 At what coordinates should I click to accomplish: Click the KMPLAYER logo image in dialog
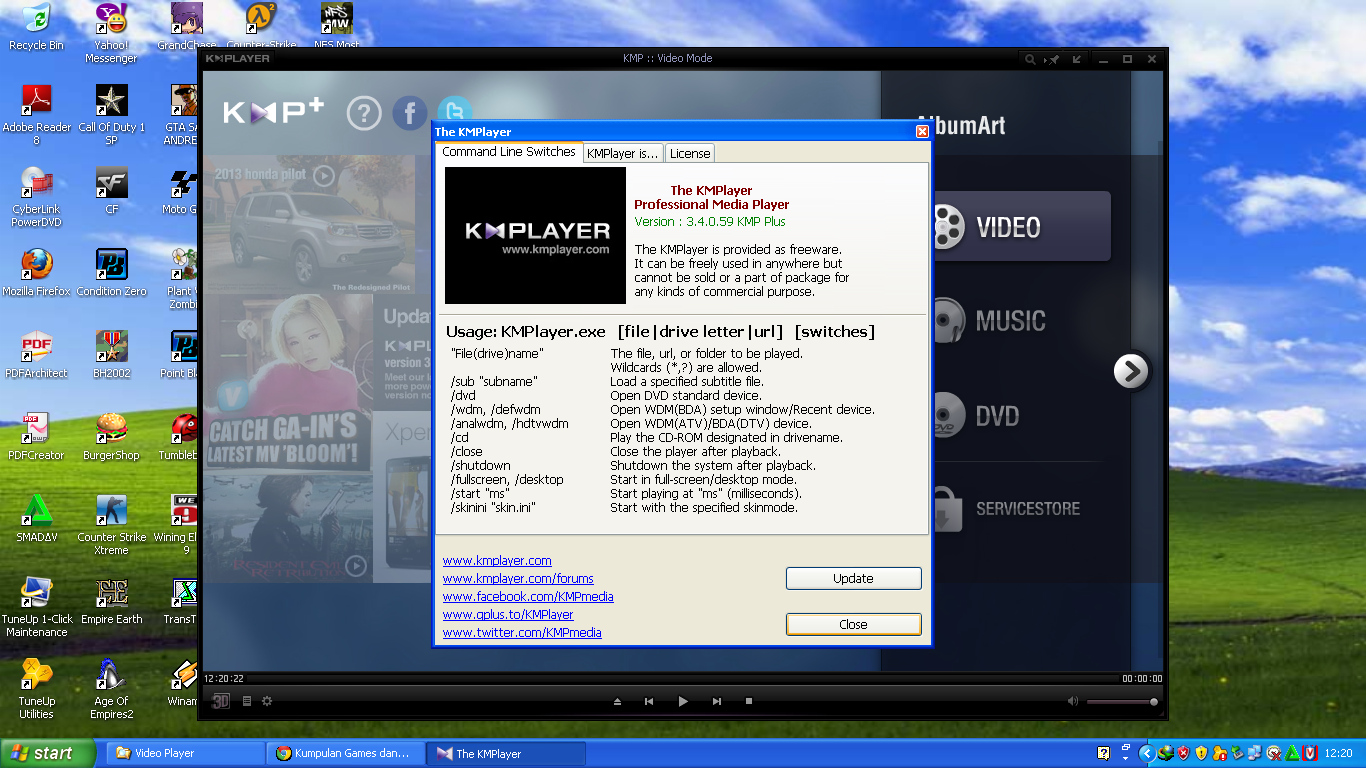click(535, 236)
